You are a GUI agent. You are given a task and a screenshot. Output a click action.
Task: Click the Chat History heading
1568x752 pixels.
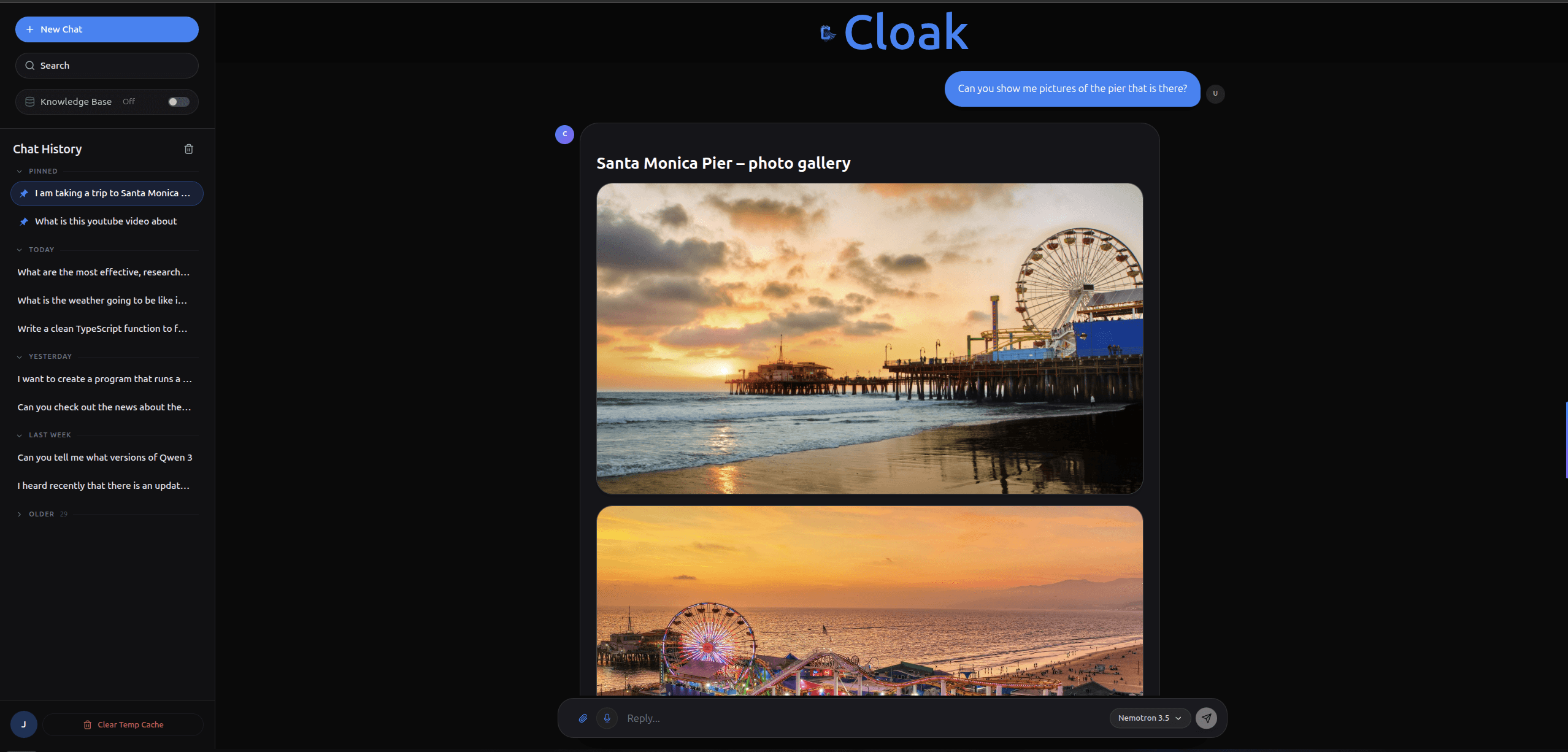coord(47,149)
